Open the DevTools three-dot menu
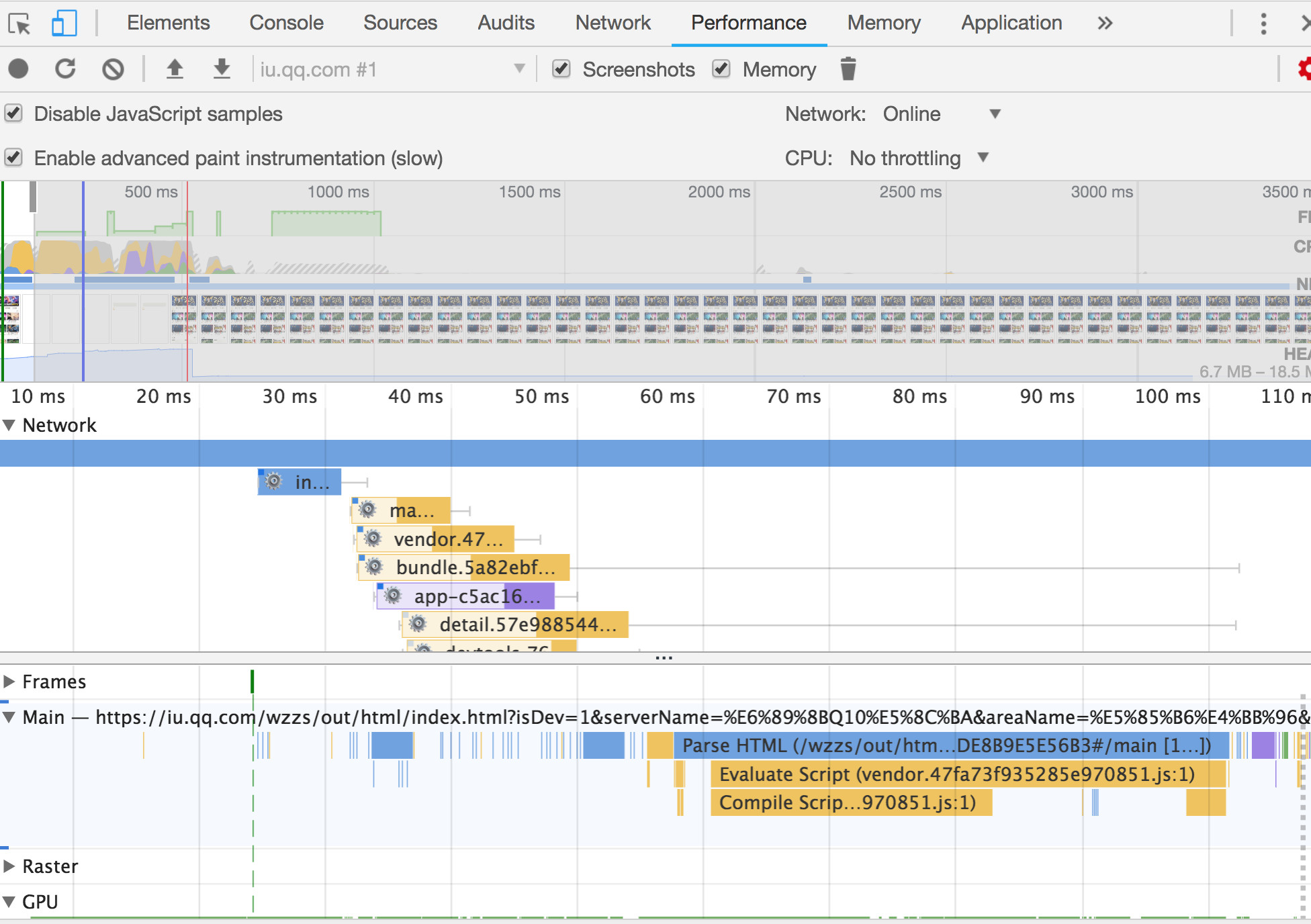1311x924 pixels. click(x=1263, y=24)
